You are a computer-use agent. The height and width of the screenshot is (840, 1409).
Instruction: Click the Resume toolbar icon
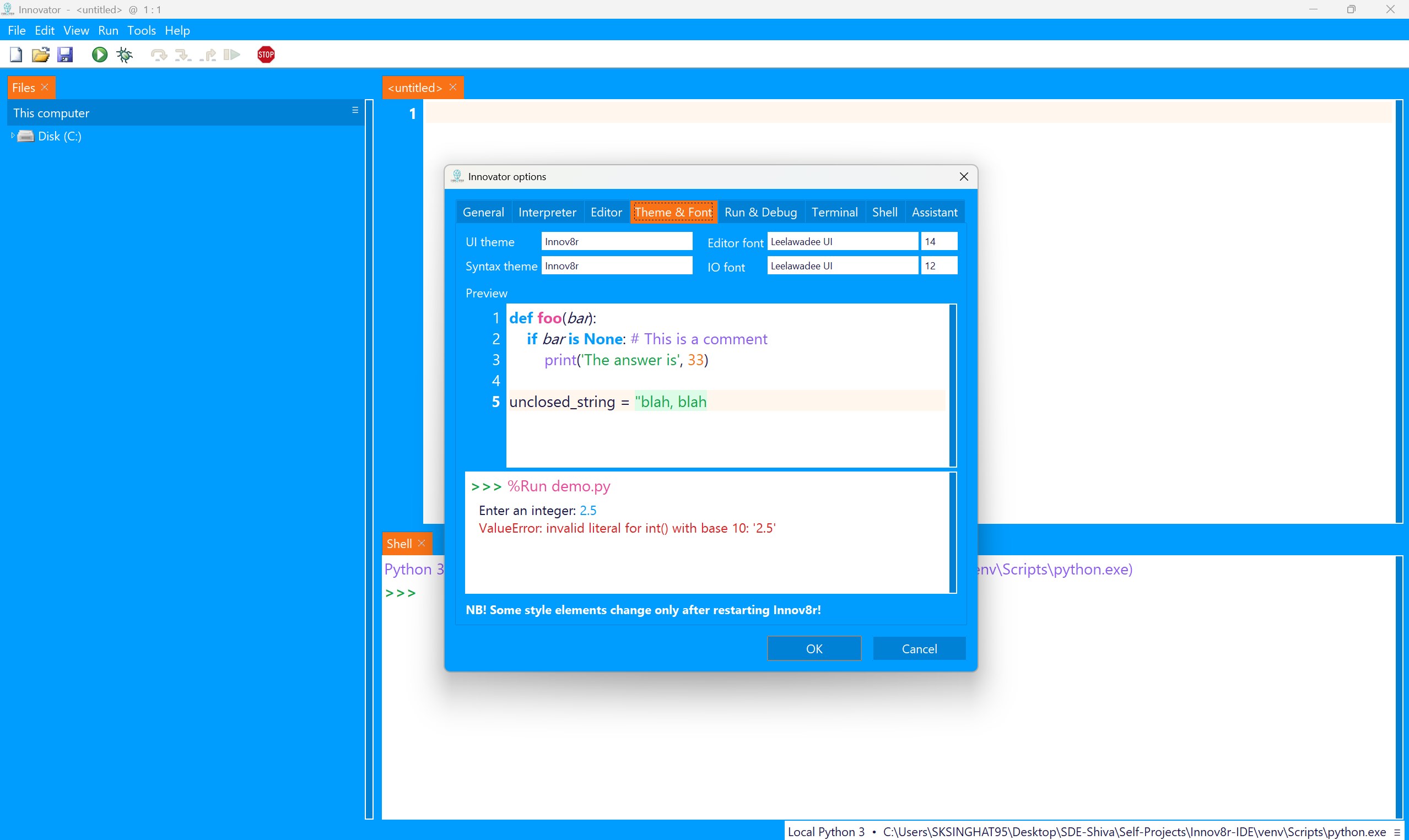[x=231, y=55]
